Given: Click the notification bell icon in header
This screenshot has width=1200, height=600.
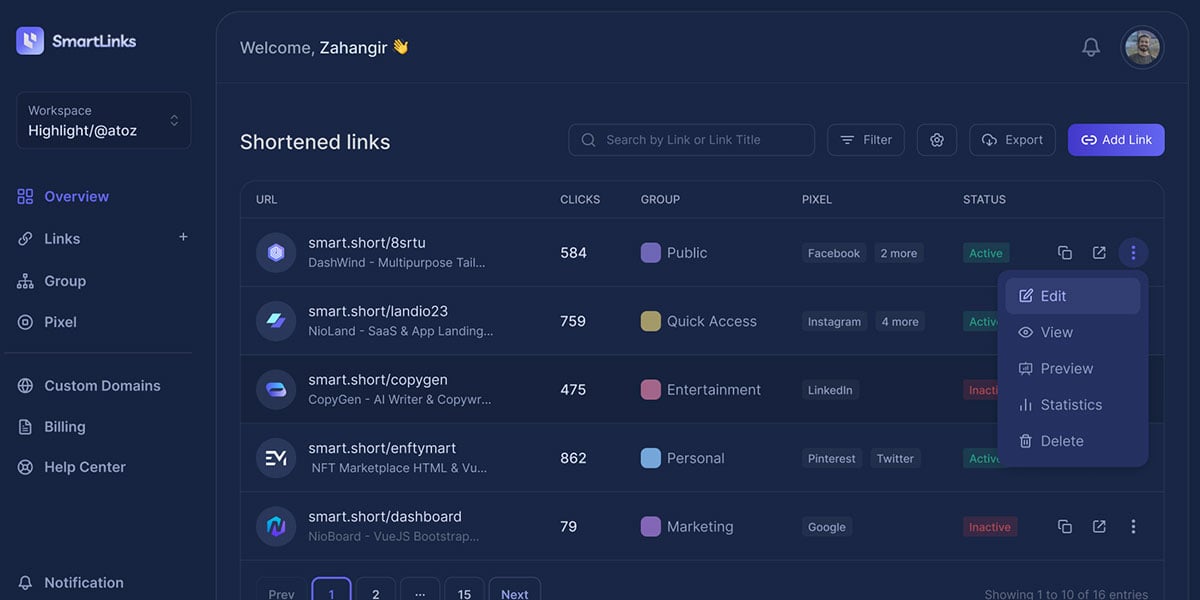Looking at the screenshot, I should [x=1091, y=47].
